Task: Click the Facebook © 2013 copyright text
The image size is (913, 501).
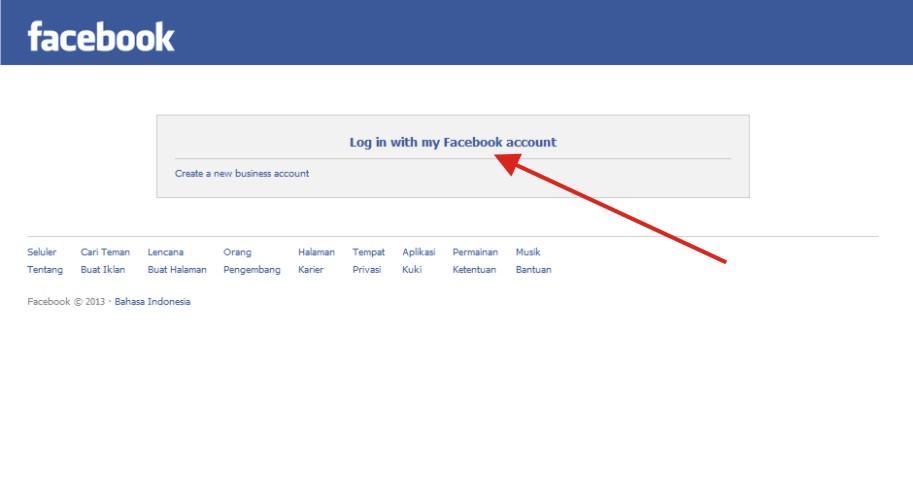Action: coord(66,302)
